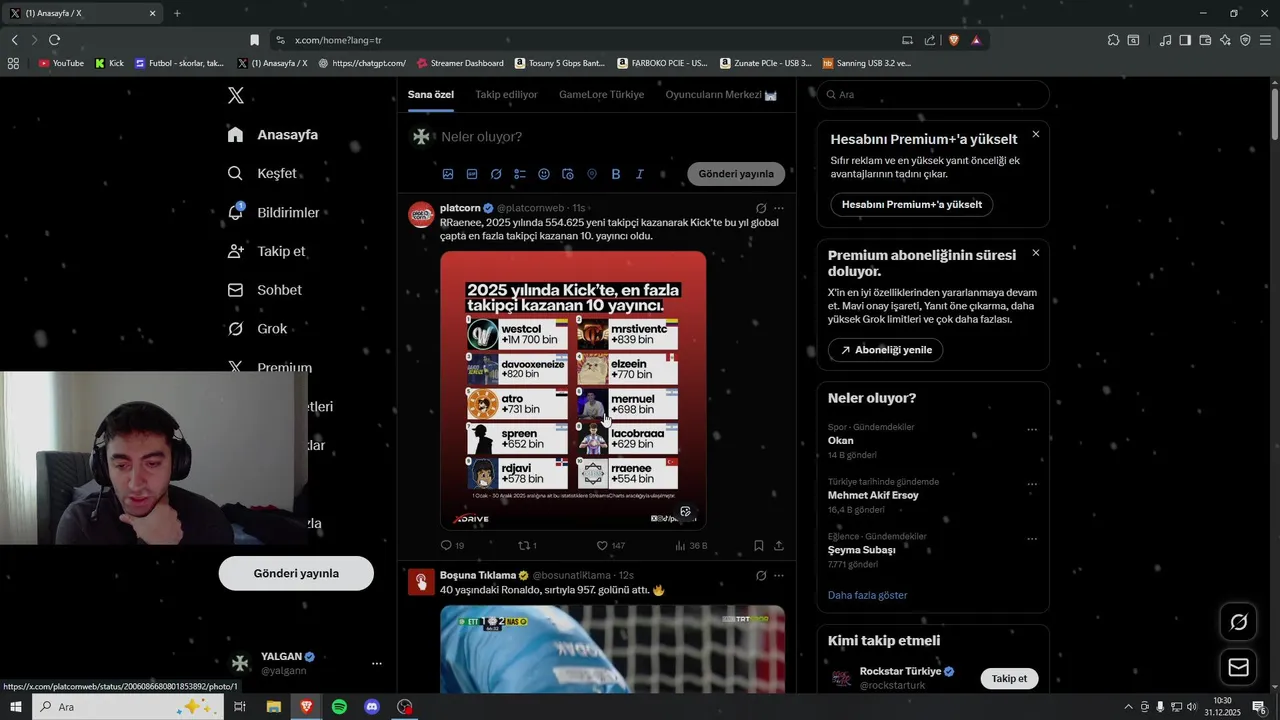1280x720 pixels.
Task: Open more options on platcorn post
Action: (x=779, y=208)
